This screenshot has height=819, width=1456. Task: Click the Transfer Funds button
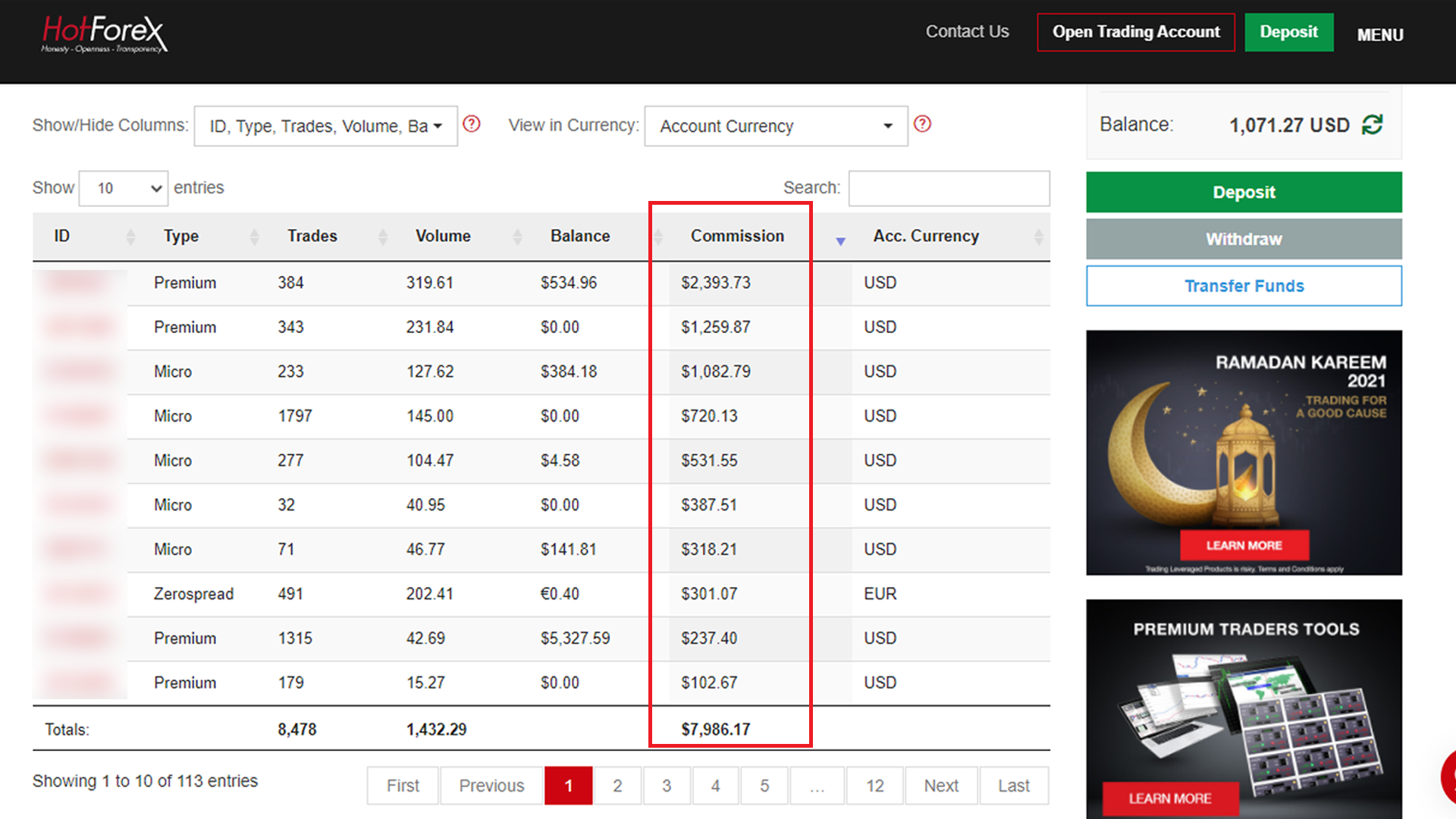[x=1244, y=286]
